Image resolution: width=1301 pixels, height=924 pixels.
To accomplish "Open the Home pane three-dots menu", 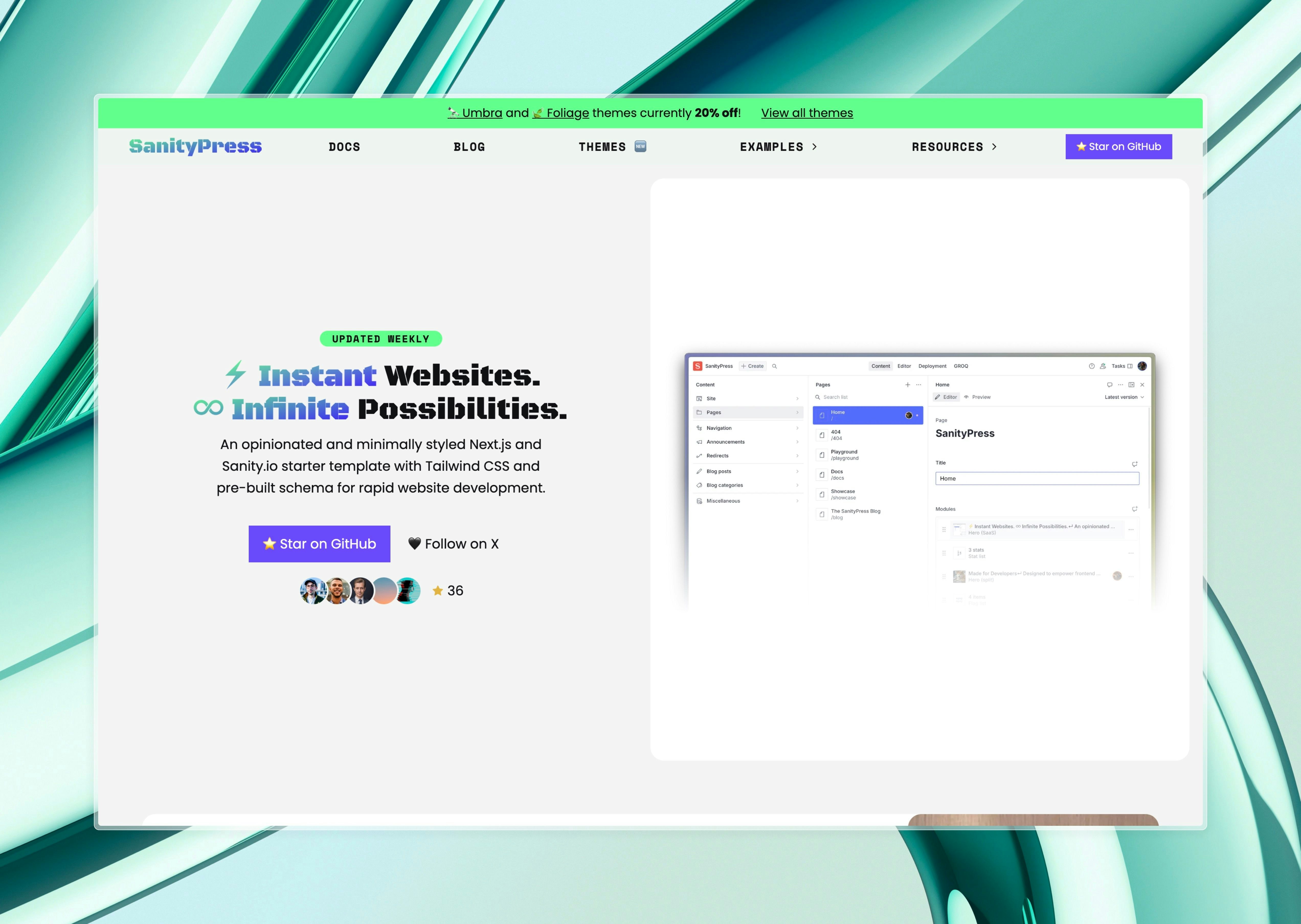I will (1120, 385).
